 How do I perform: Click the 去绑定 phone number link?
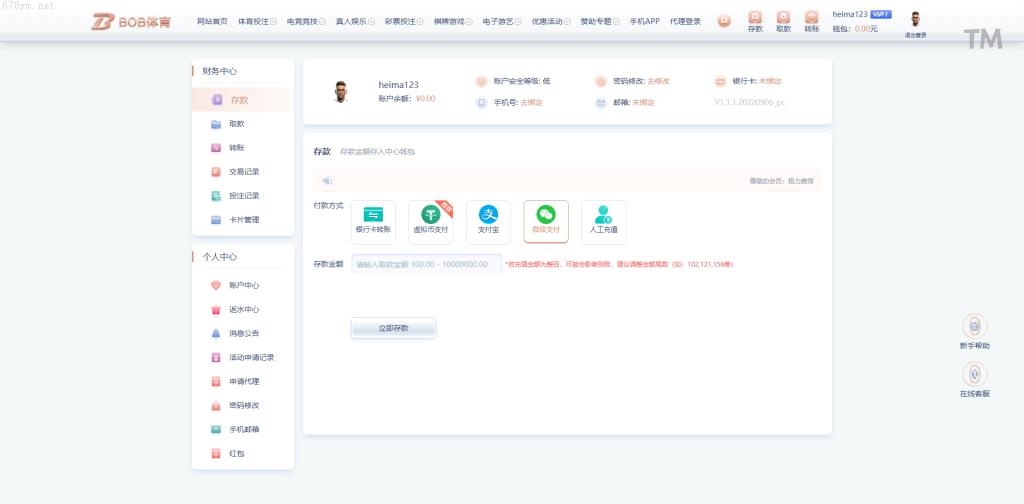click(x=531, y=102)
